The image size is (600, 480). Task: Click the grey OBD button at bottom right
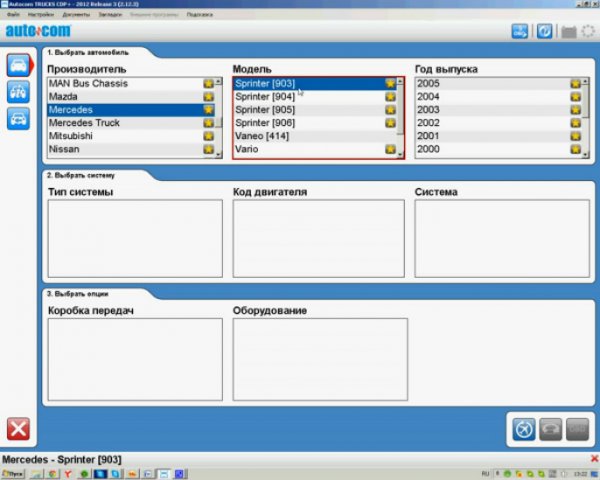tap(577, 429)
